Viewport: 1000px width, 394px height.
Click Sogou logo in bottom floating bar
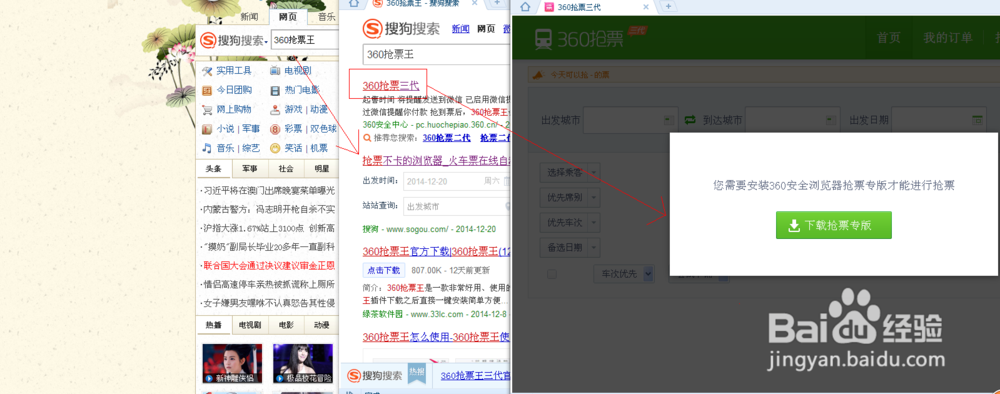pyautogui.click(x=354, y=376)
